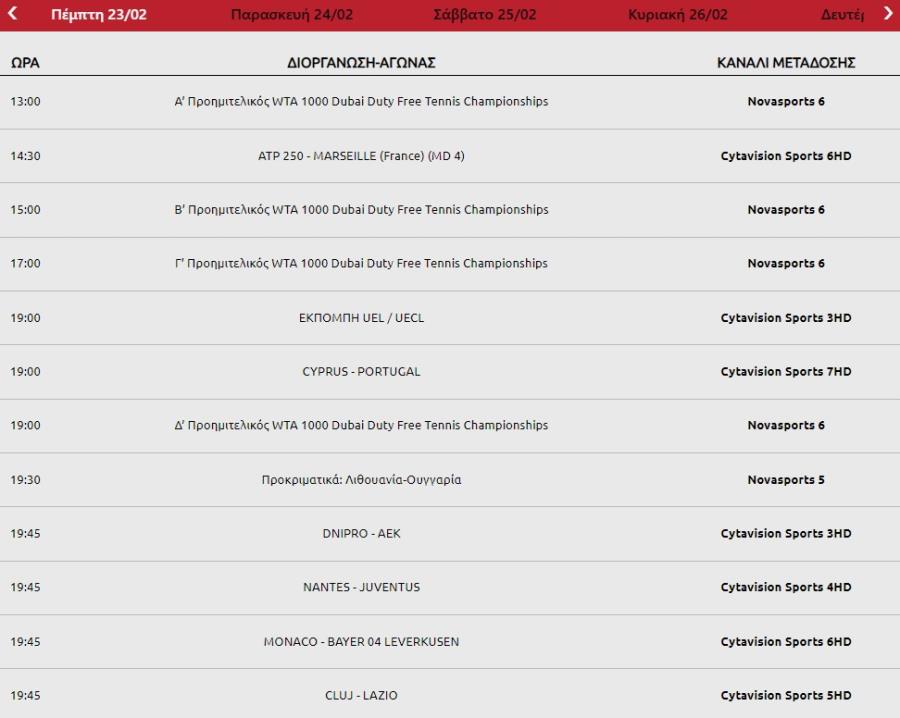900x718 pixels.
Task: Open Προκριματικά: Λιθουανία-Ουγγαρία
Action: point(361,480)
